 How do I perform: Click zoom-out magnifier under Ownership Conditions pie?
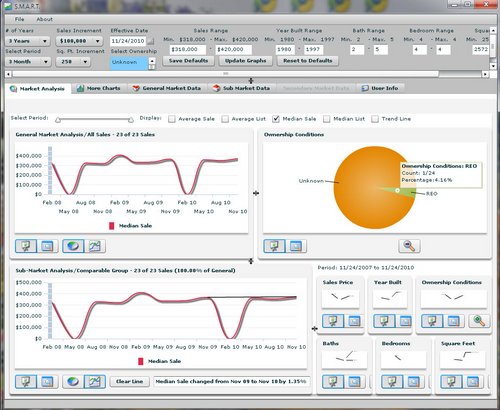point(409,246)
